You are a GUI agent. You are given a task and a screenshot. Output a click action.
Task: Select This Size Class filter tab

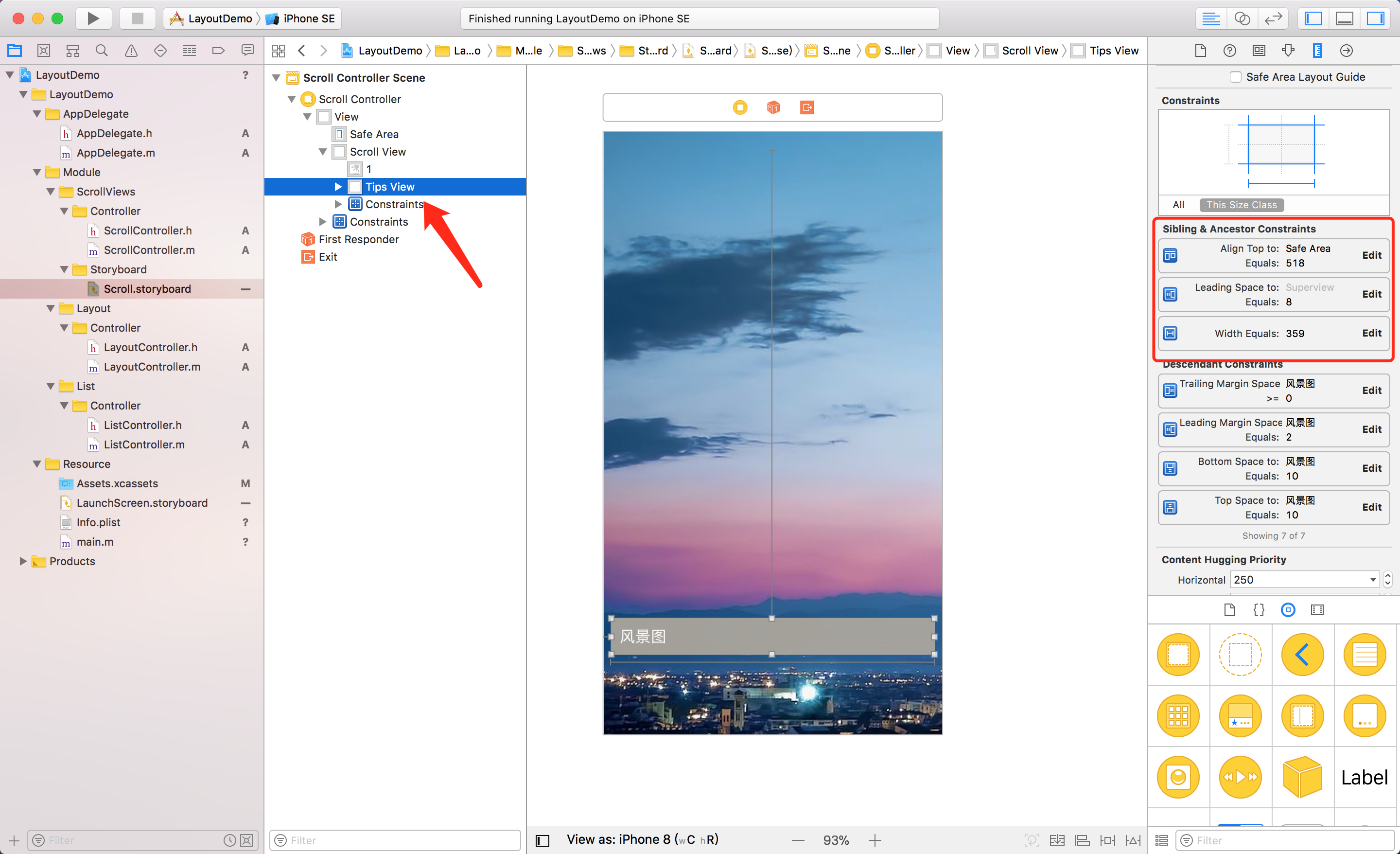pyautogui.click(x=1241, y=205)
